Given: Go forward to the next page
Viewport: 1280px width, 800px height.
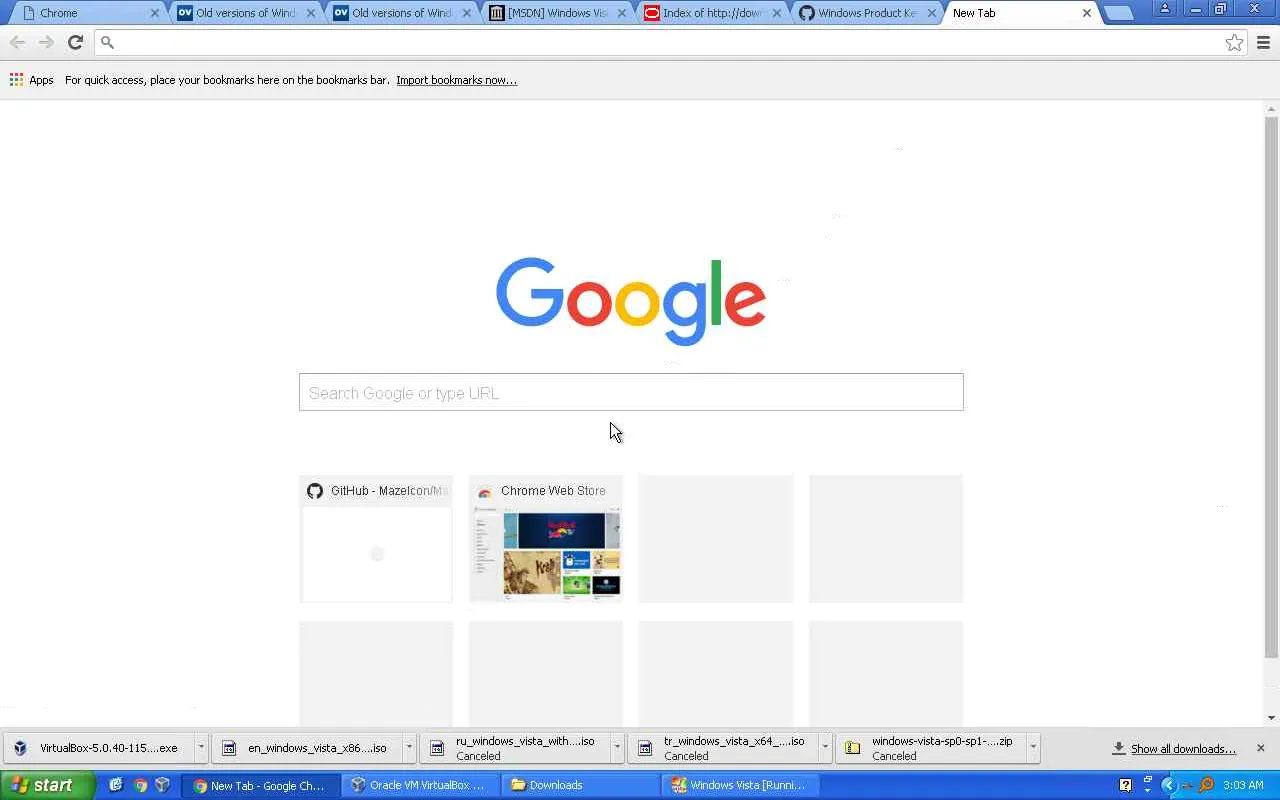Looking at the screenshot, I should (46, 42).
